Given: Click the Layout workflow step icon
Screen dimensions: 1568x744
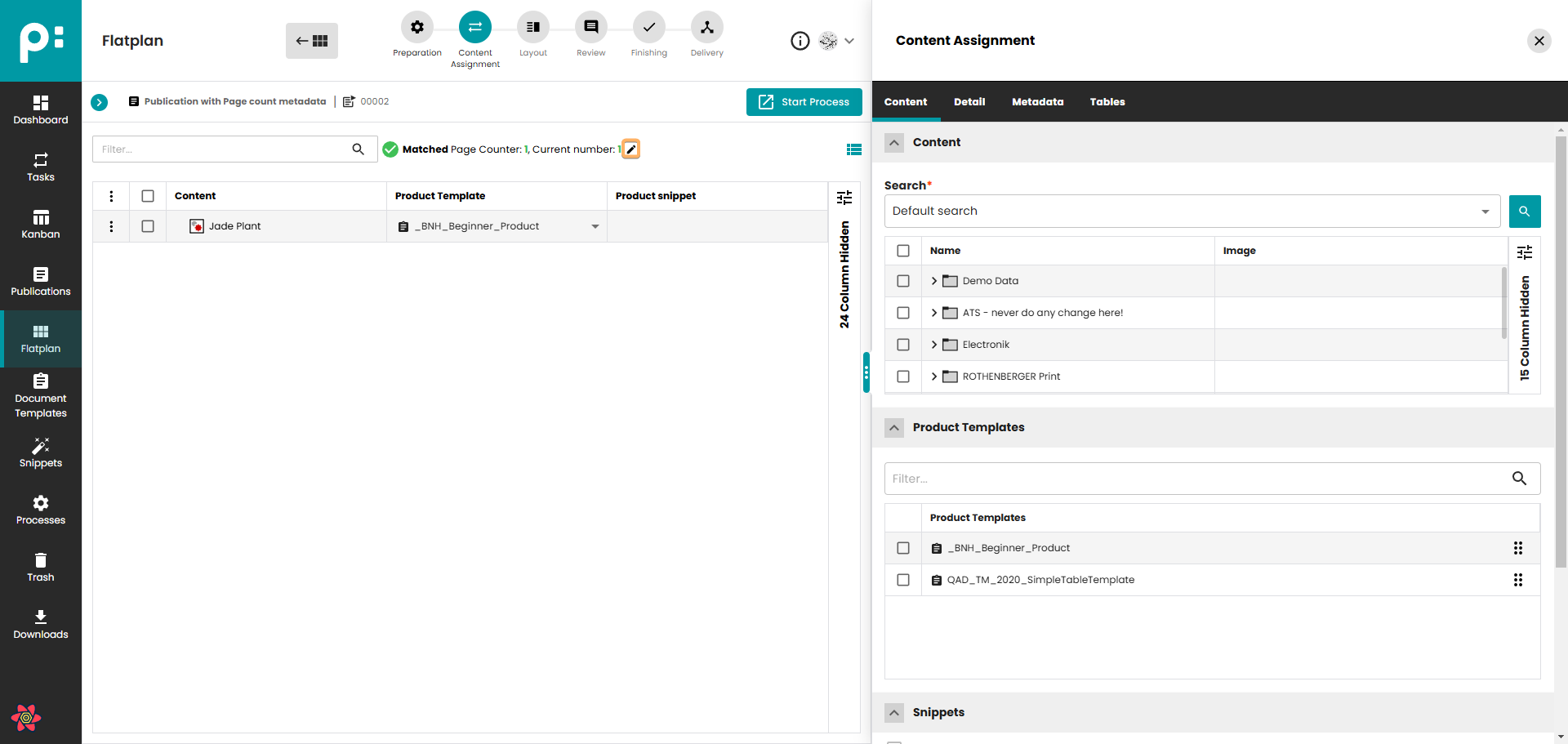Looking at the screenshot, I should pos(533,28).
